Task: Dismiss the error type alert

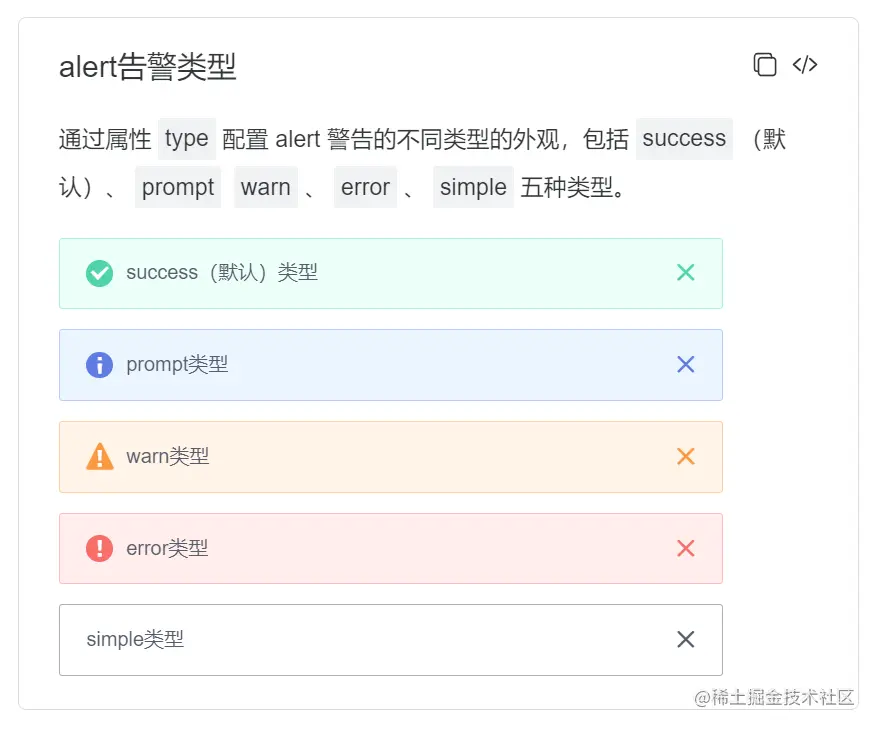Action: [x=685, y=548]
